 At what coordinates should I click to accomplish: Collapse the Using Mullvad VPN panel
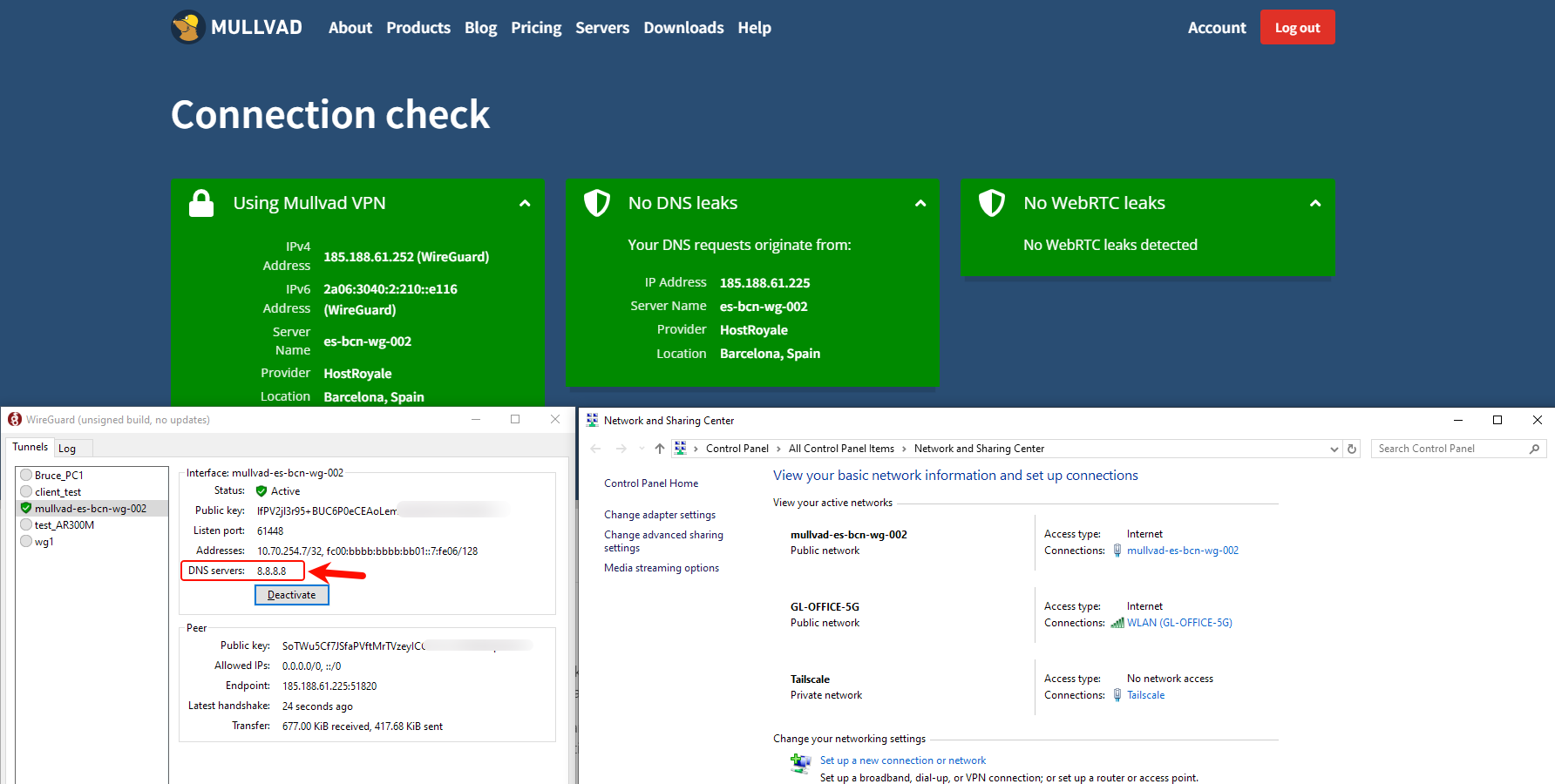(x=525, y=203)
